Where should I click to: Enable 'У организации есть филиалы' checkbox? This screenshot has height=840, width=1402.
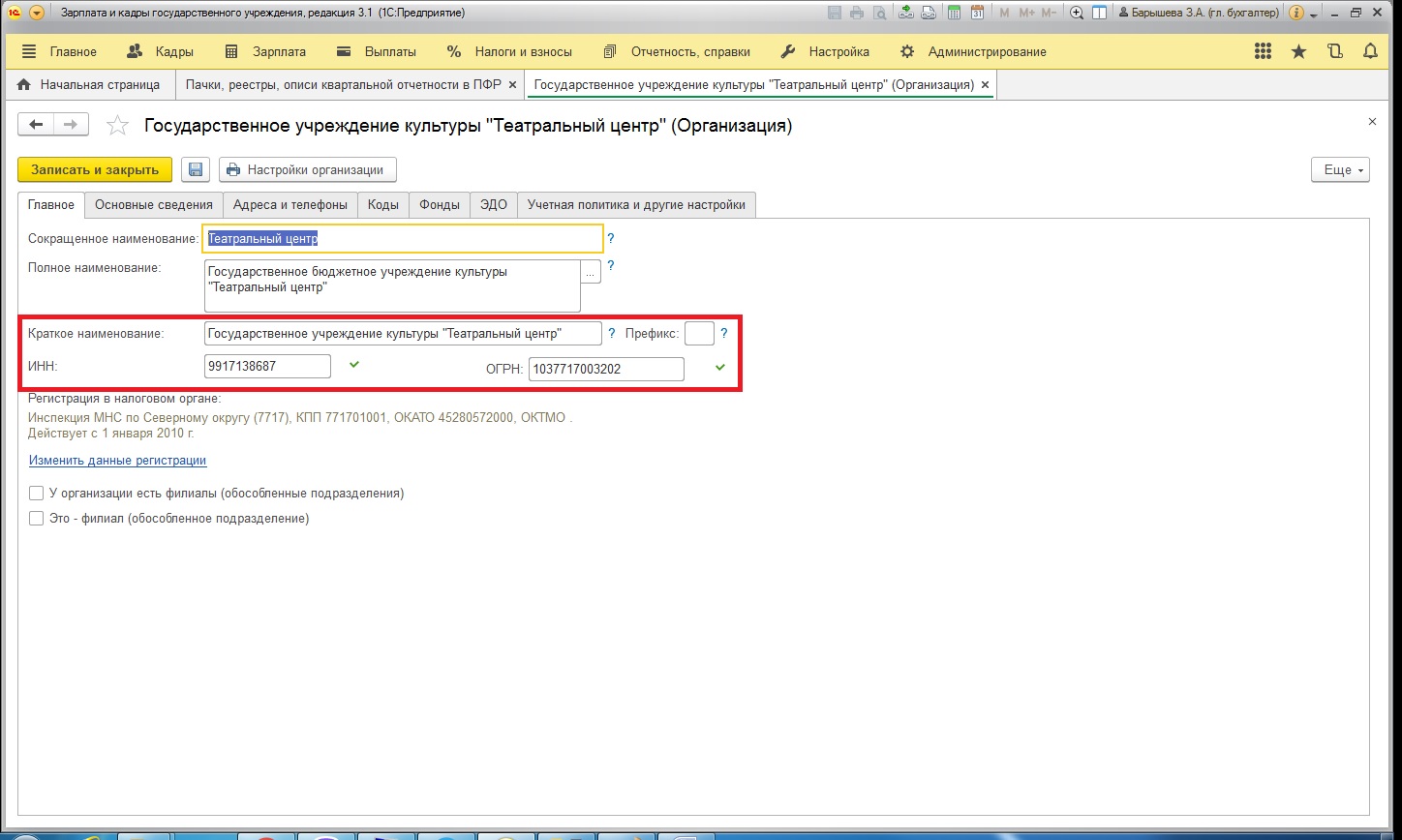click(x=37, y=494)
